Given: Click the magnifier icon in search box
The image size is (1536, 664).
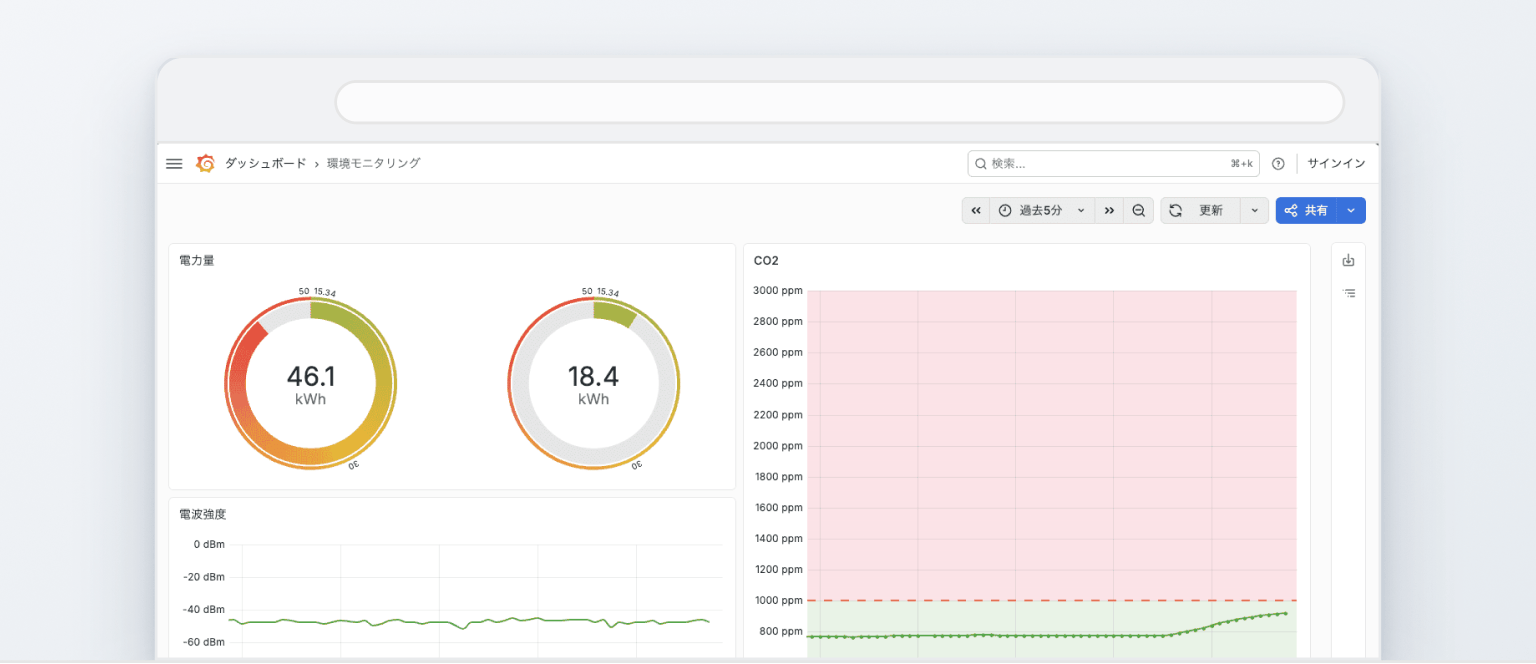Looking at the screenshot, I should click(x=981, y=164).
